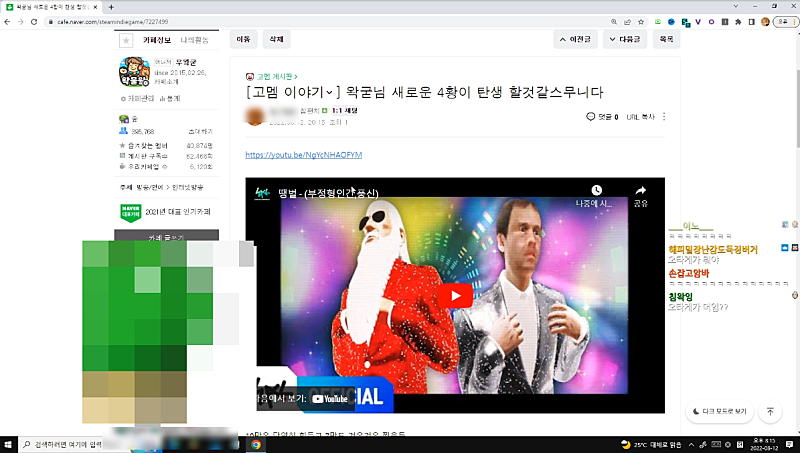Click the 초대하기 invite link
The height and width of the screenshot is (453, 800).
coord(201,132)
